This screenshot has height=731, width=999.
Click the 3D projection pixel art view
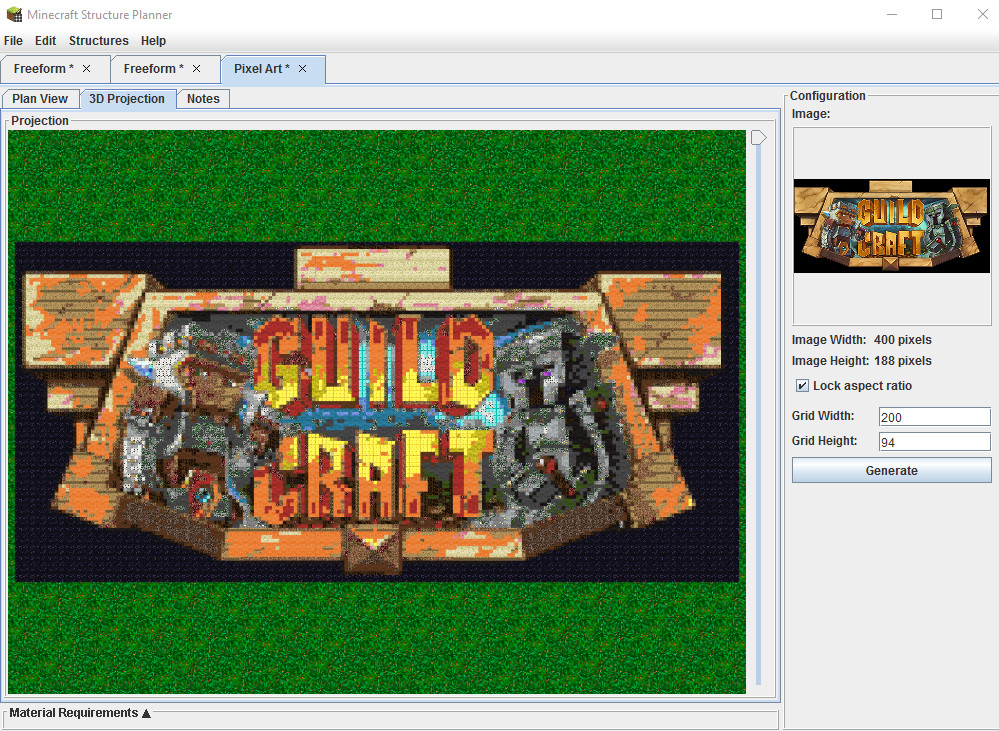(x=377, y=412)
